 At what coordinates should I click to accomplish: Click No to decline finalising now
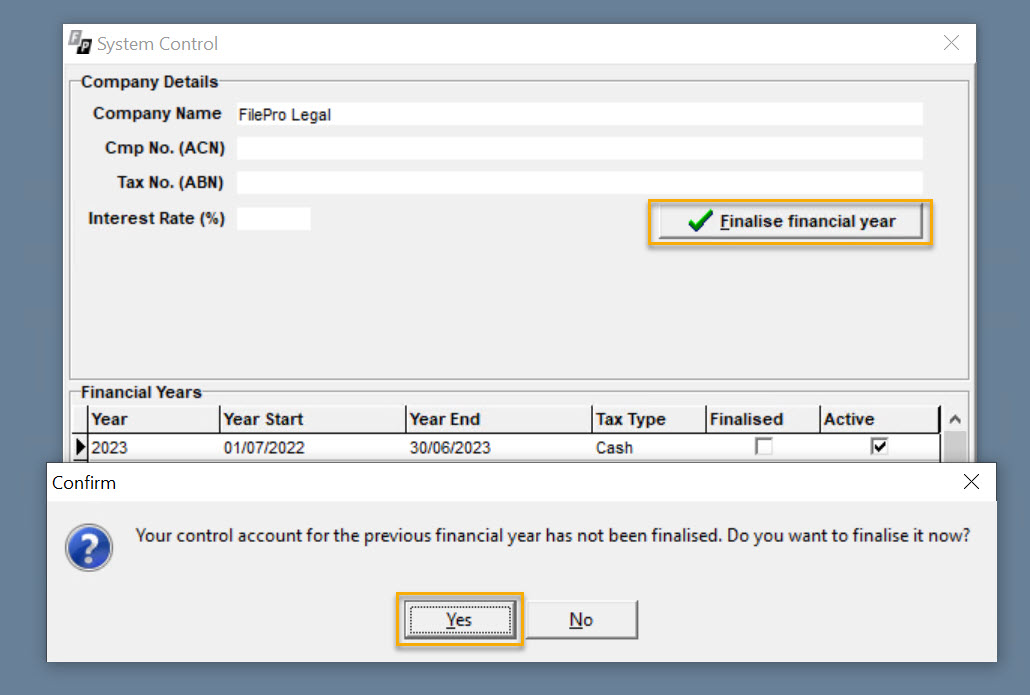point(581,619)
